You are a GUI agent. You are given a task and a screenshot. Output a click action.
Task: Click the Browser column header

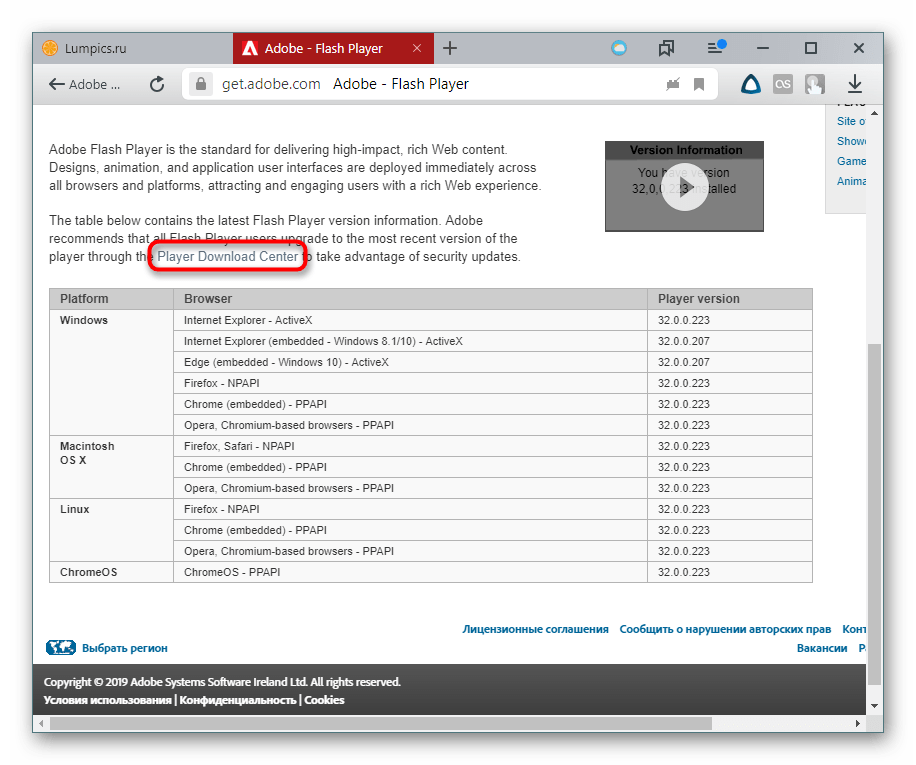coord(410,299)
